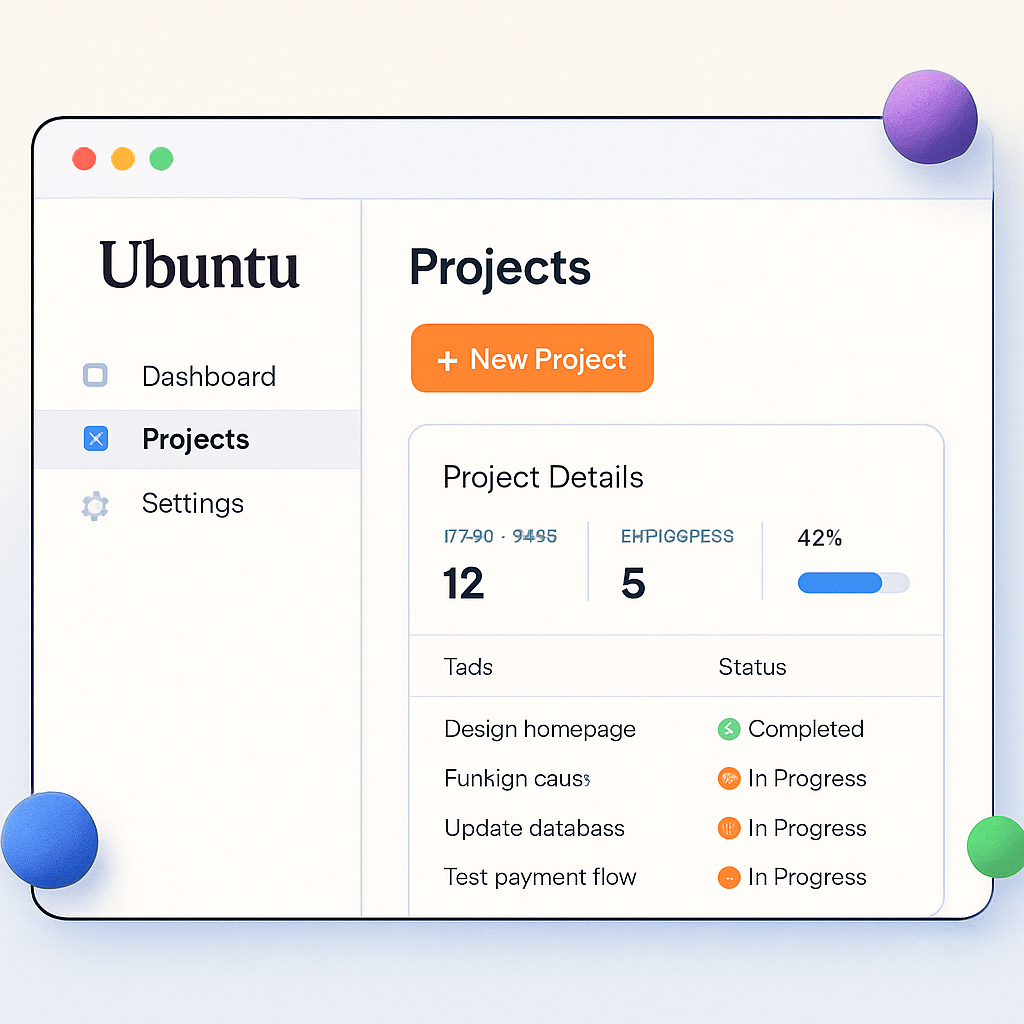This screenshot has height=1024, width=1024.
Task: Click the Completed status text
Action: (806, 729)
